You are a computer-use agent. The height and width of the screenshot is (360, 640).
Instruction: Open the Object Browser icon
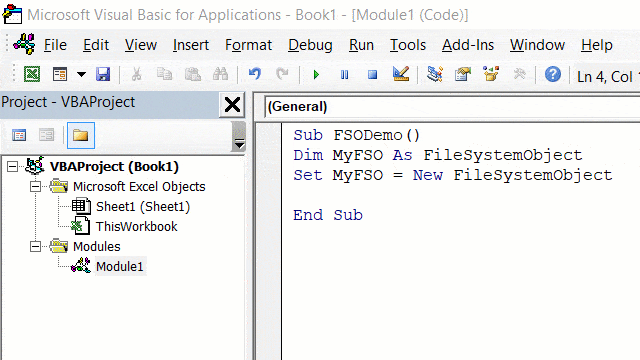[x=491, y=74]
